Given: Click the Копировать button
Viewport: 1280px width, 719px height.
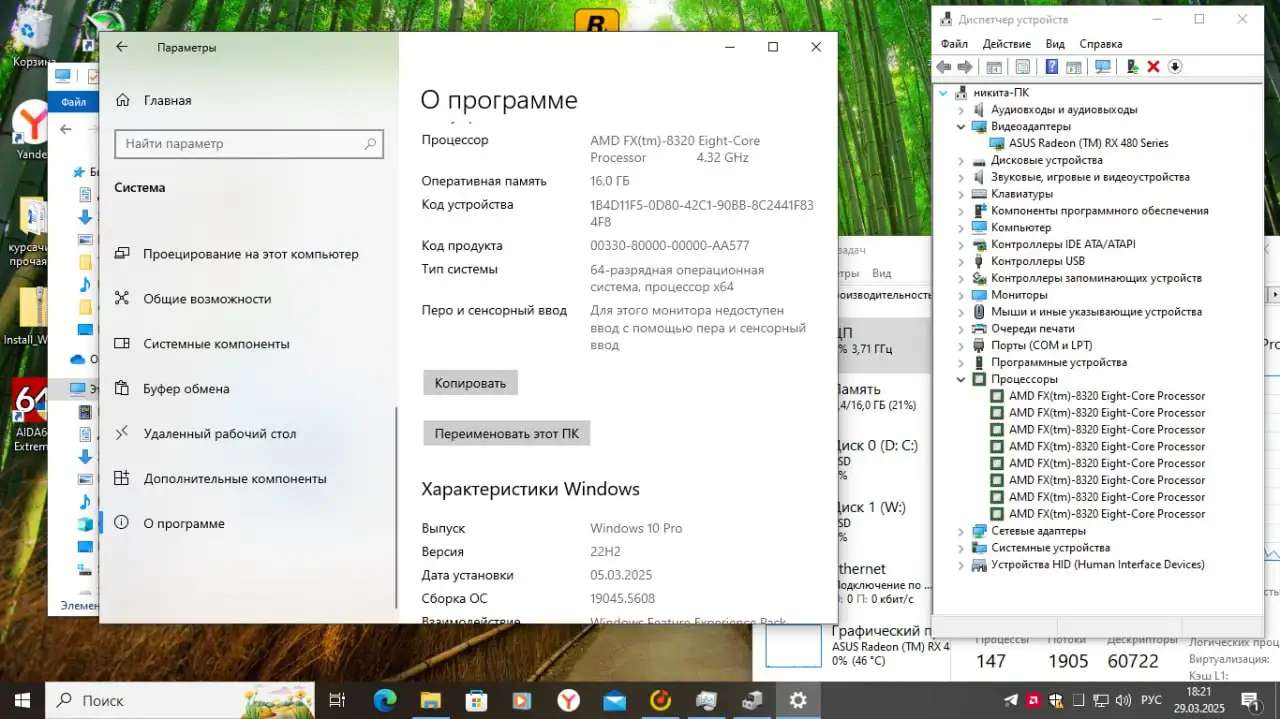Looking at the screenshot, I should [x=470, y=383].
